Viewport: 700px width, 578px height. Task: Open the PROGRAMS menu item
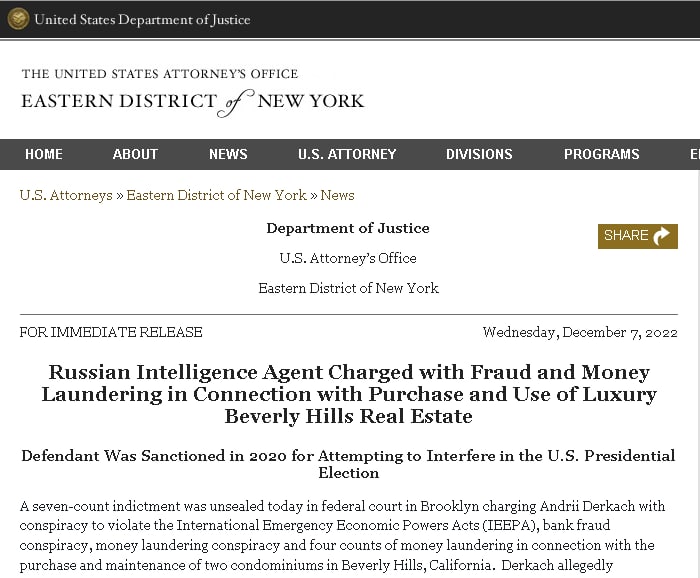601,154
